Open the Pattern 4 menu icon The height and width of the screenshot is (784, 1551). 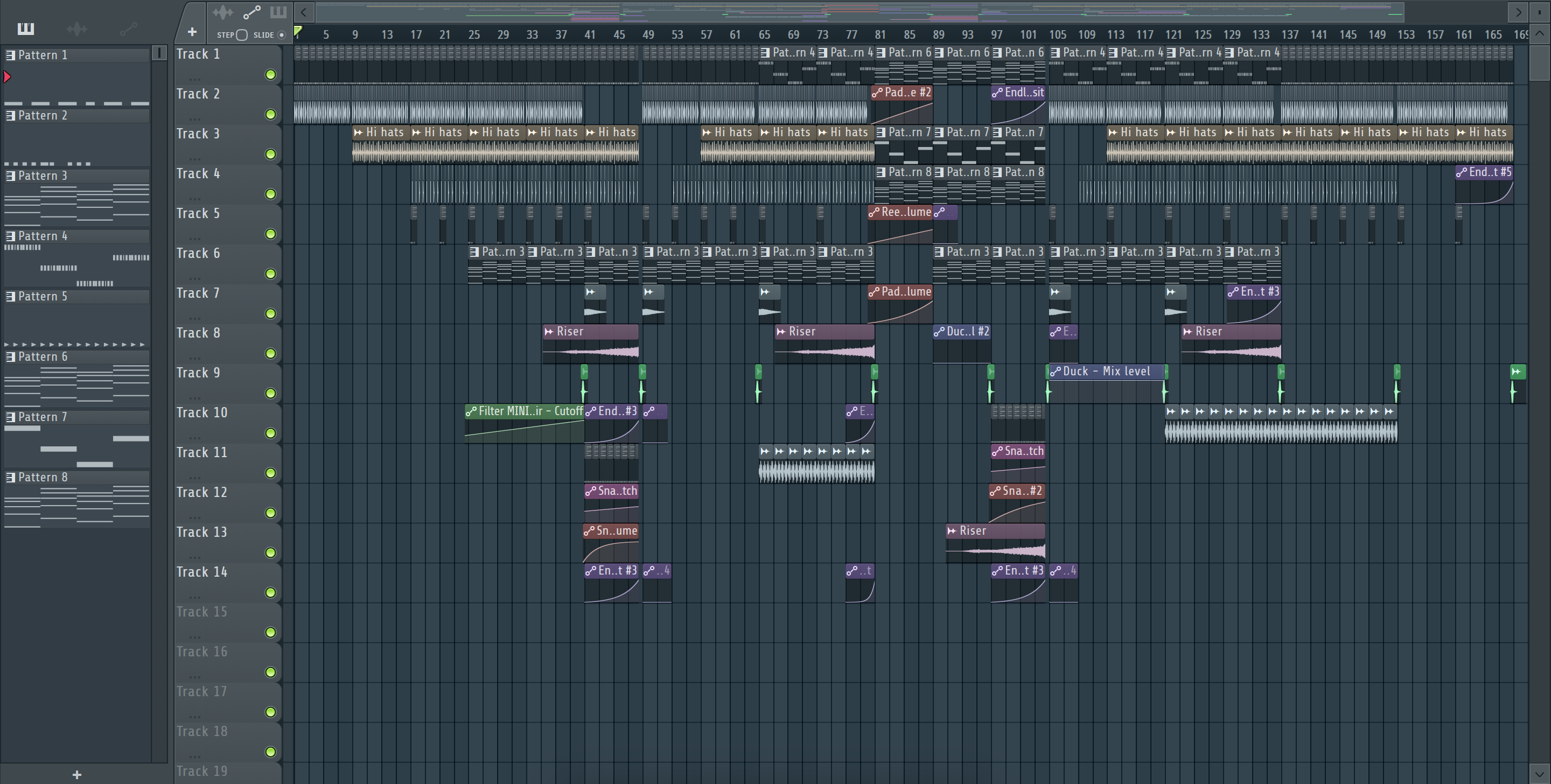(10, 236)
